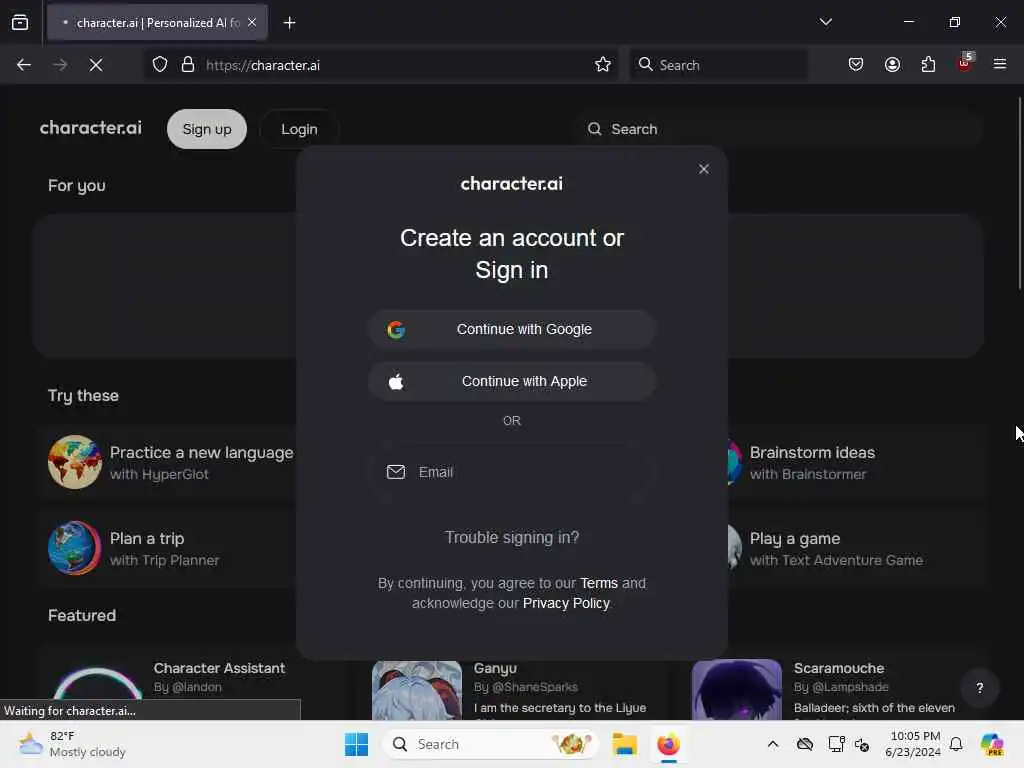Open the tracking protection shield icon
The height and width of the screenshot is (768, 1024).
point(160,65)
